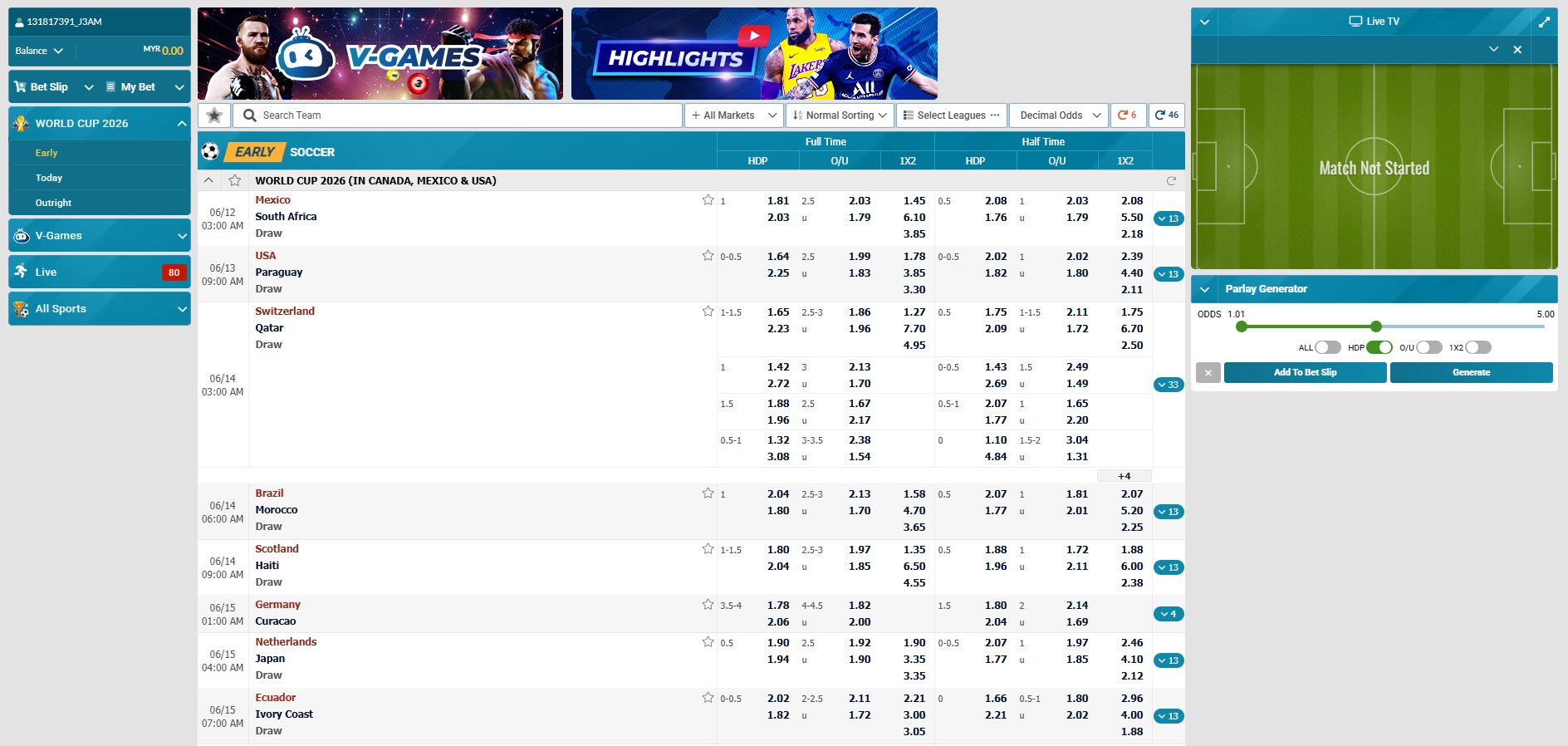Click the red refresh counter showing 6
1568x746 pixels.
click(1128, 115)
